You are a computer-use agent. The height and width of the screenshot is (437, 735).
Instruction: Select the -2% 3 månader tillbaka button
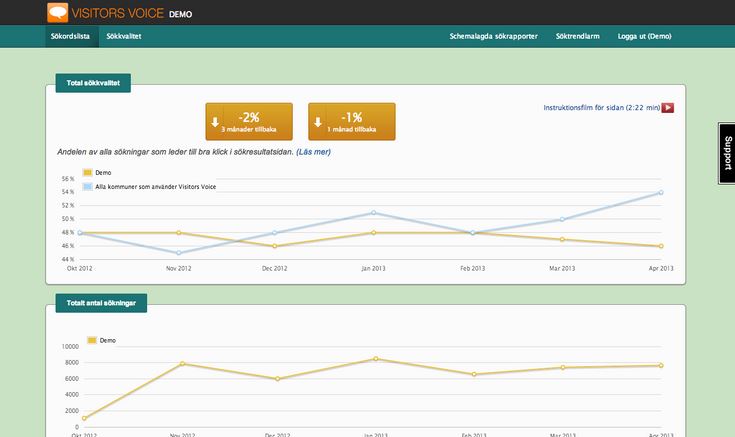(x=248, y=122)
